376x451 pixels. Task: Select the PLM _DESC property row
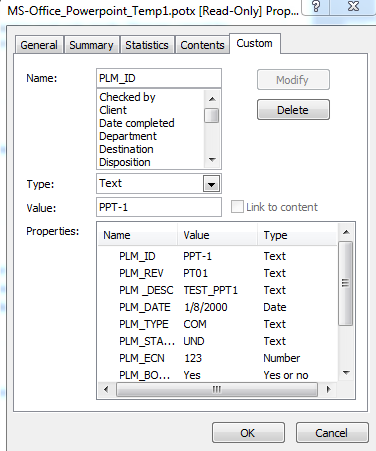coord(217,290)
